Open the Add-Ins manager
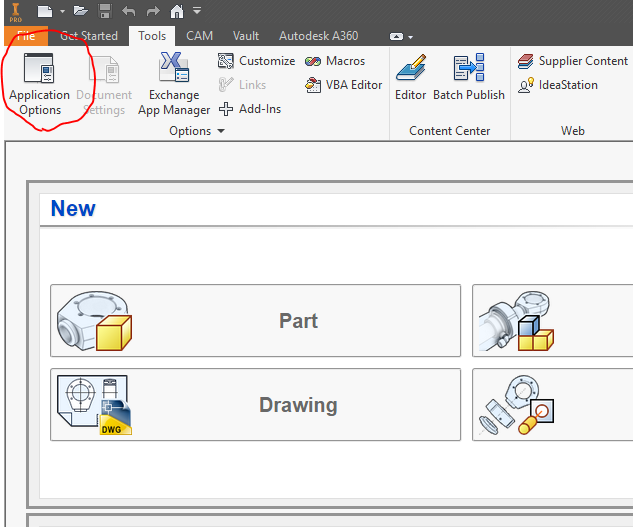633x527 pixels. pos(250,109)
